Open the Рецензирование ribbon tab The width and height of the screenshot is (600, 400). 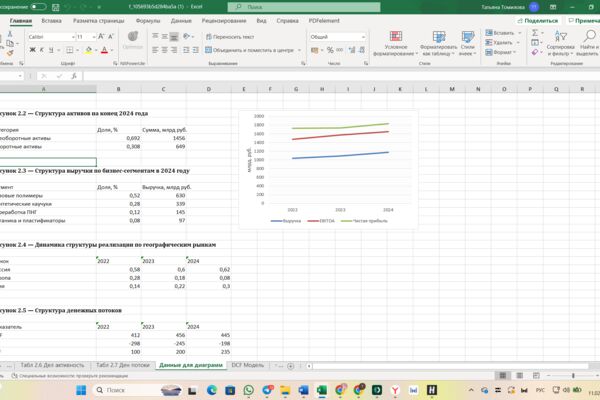pyautogui.click(x=224, y=21)
